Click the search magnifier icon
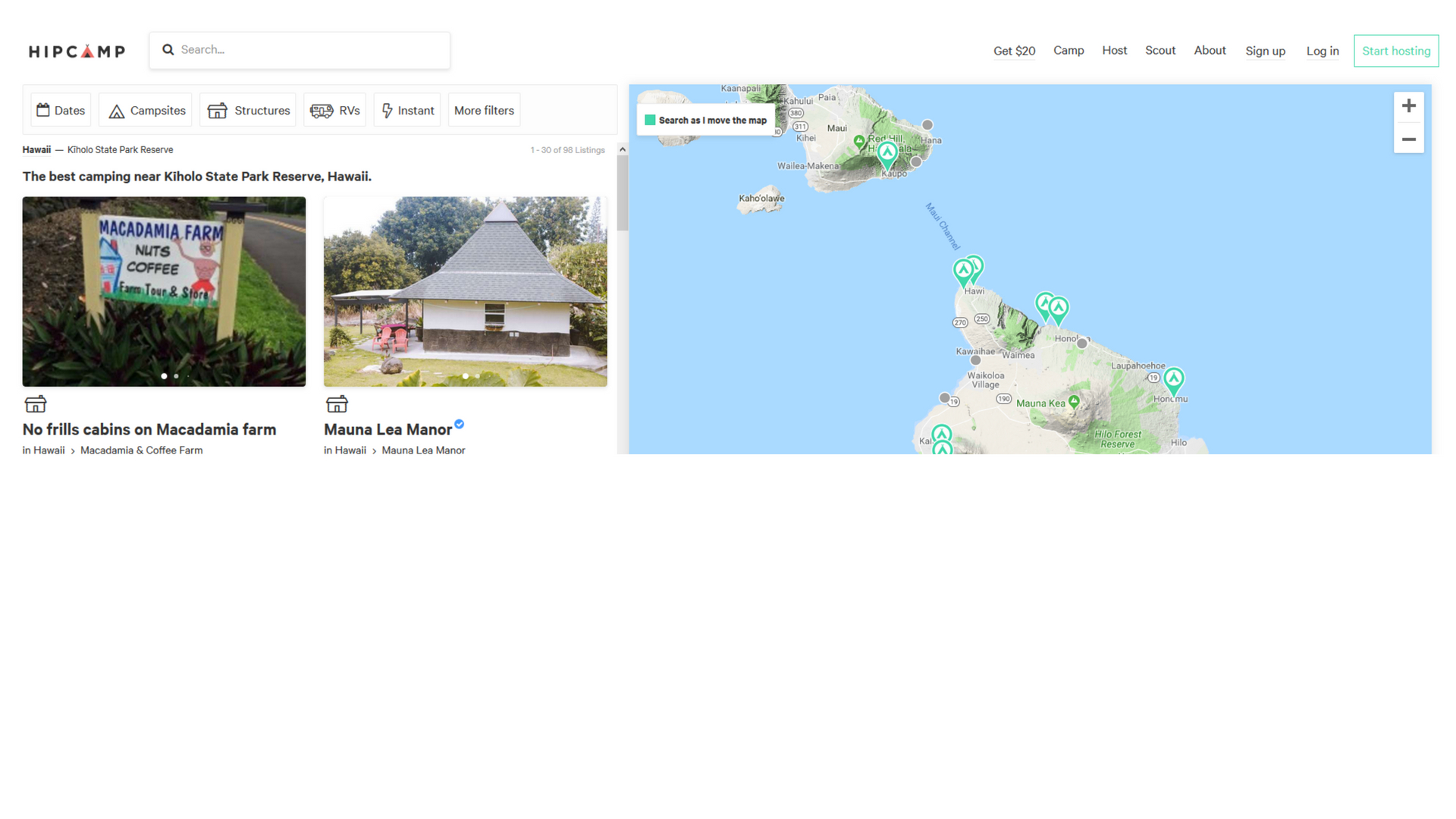Image resolution: width=1456 pixels, height=819 pixels. 168,49
